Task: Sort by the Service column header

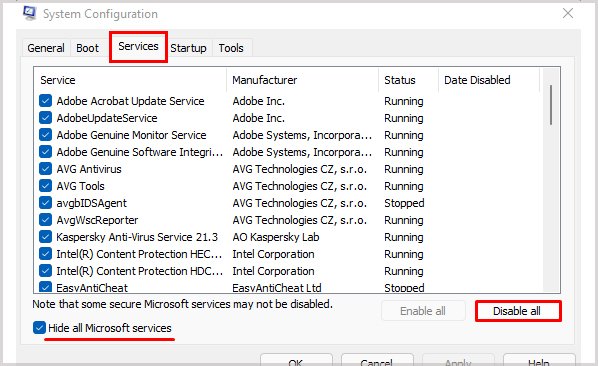Action: click(x=130, y=80)
